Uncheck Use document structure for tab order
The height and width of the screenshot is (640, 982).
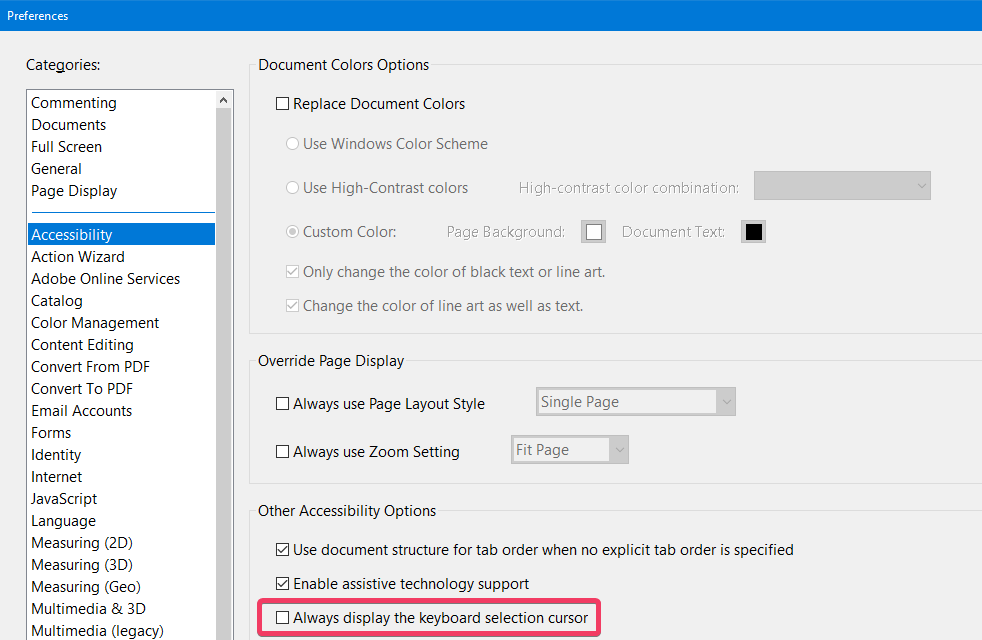(283, 549)
